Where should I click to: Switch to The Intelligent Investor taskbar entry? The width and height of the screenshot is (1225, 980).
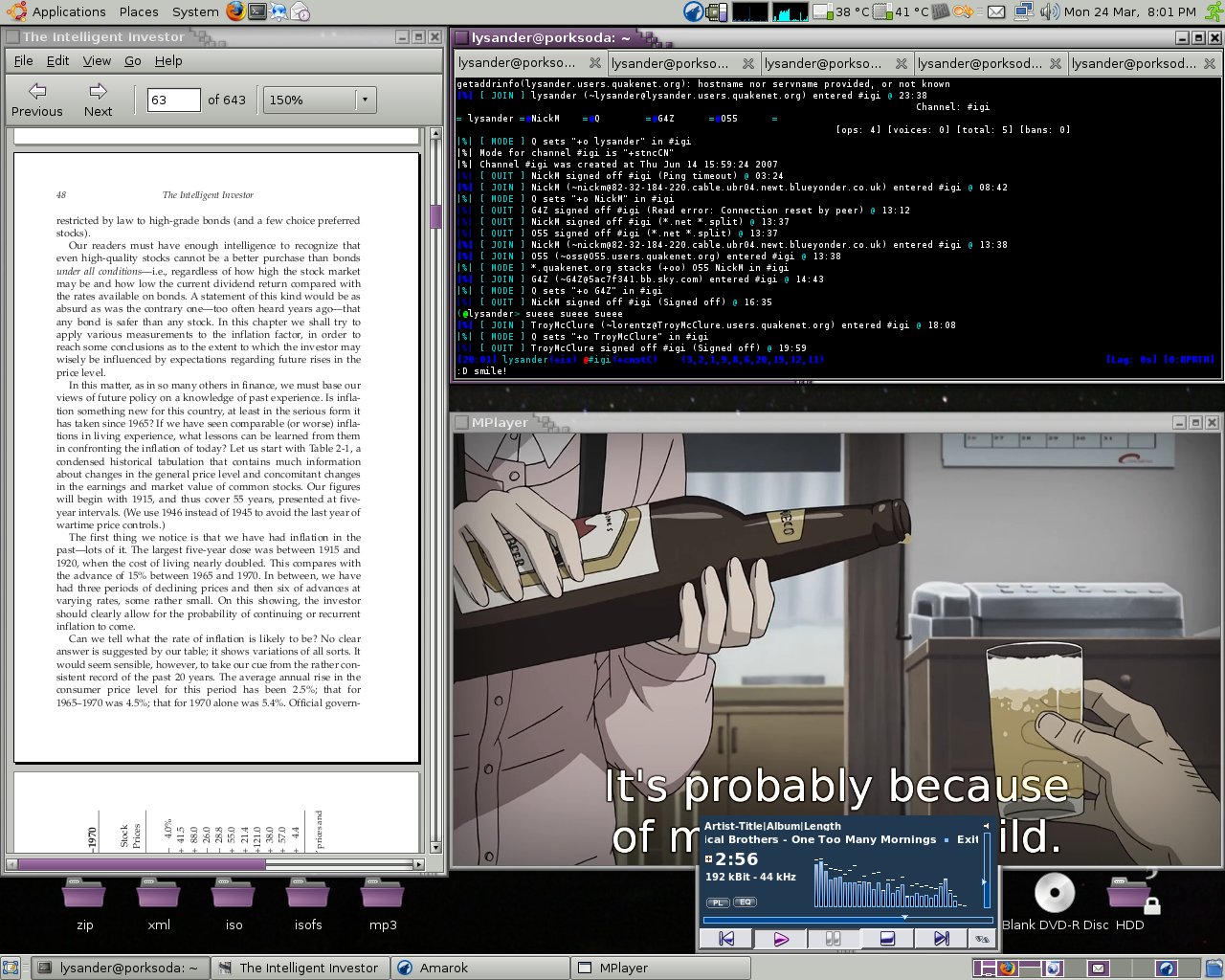(x=300, y=968)
